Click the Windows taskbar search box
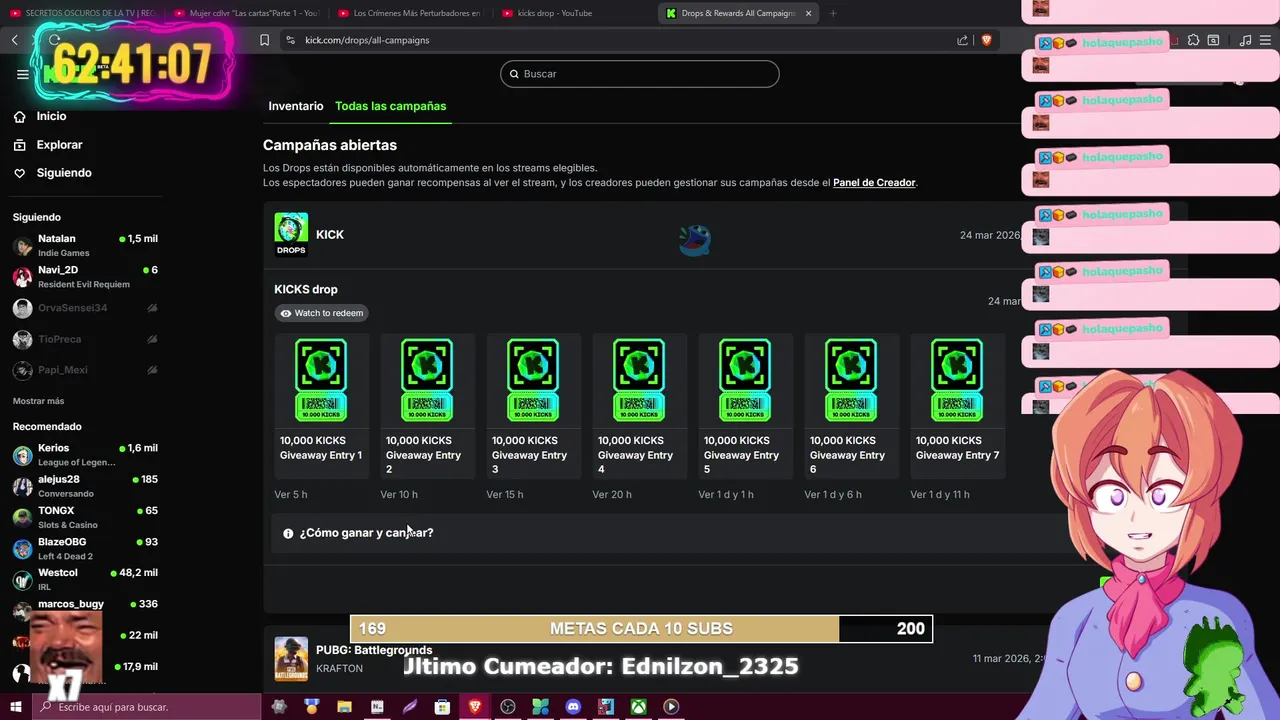This screenshot has width=1280, height=720. (x=147, y=707)
